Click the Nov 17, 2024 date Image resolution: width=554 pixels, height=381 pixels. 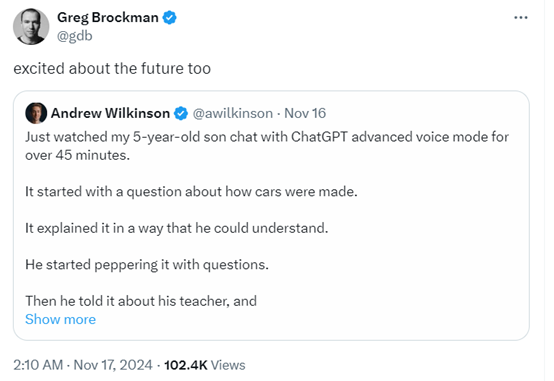click(113, 365)
